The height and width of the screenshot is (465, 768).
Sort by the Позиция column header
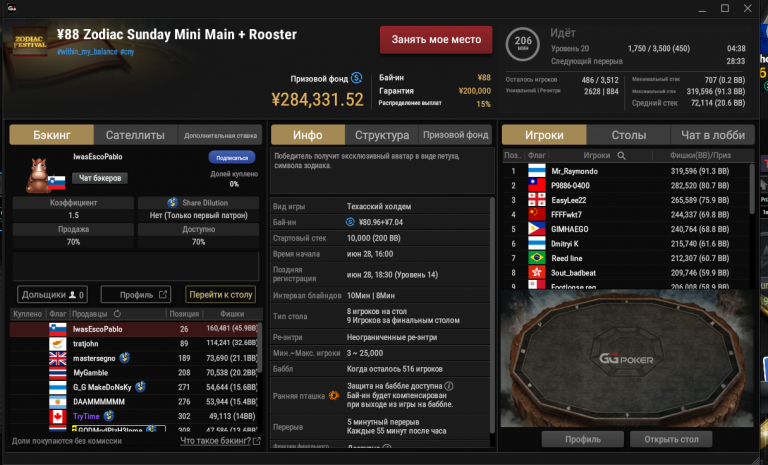point(184,314)
